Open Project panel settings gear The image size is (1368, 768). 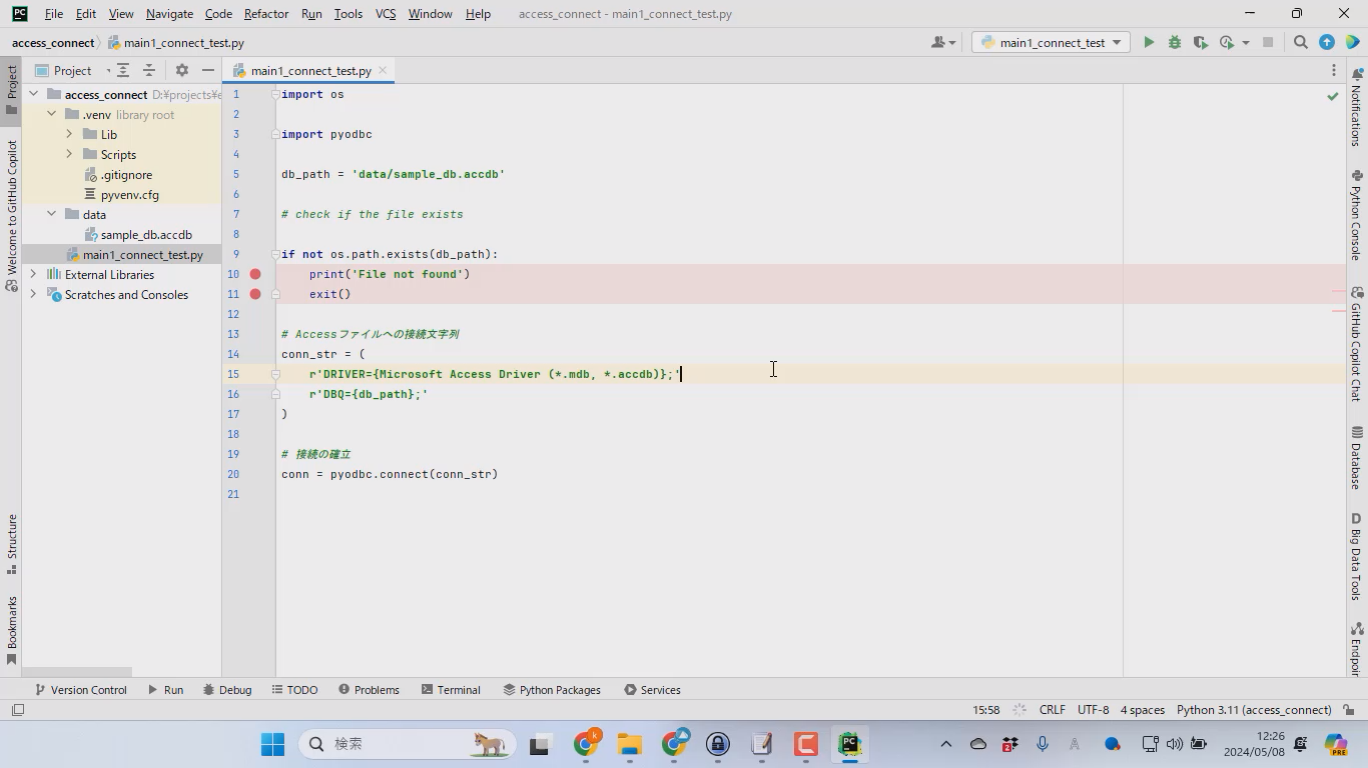pyautogui.click(x=181, y=70)
